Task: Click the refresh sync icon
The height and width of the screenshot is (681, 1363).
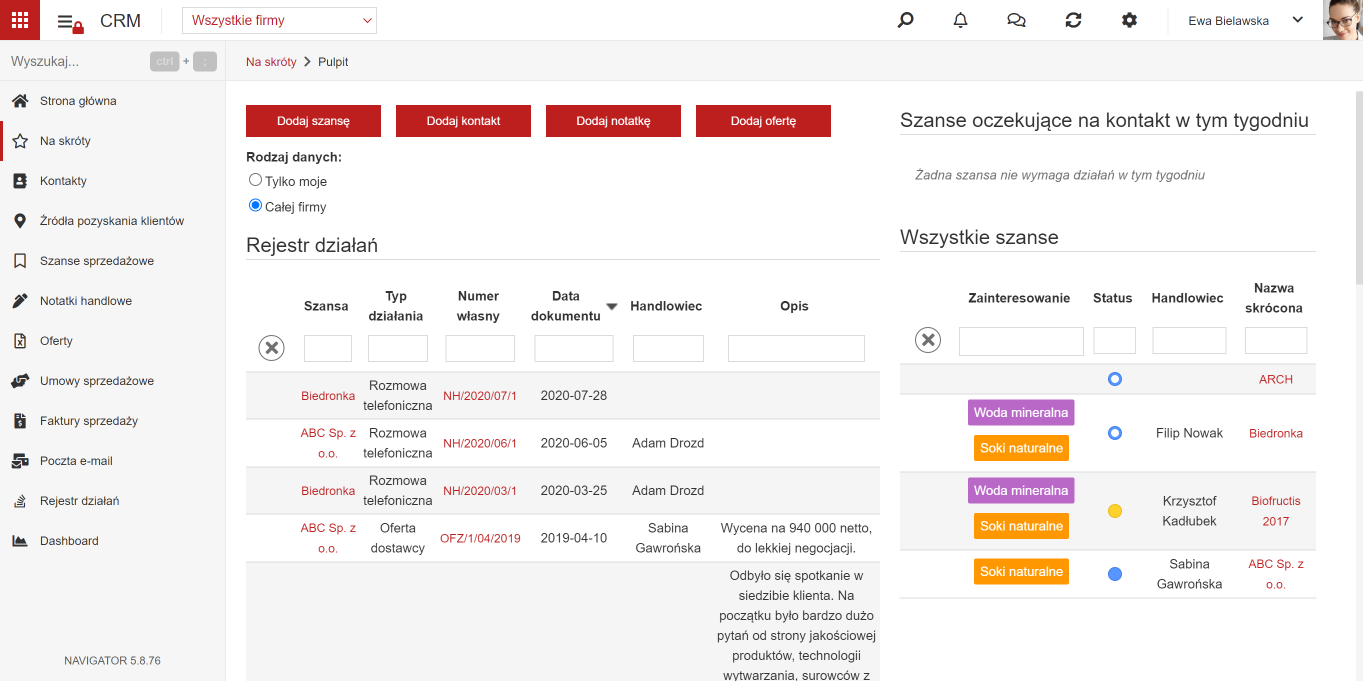Action: point(1073,20)
